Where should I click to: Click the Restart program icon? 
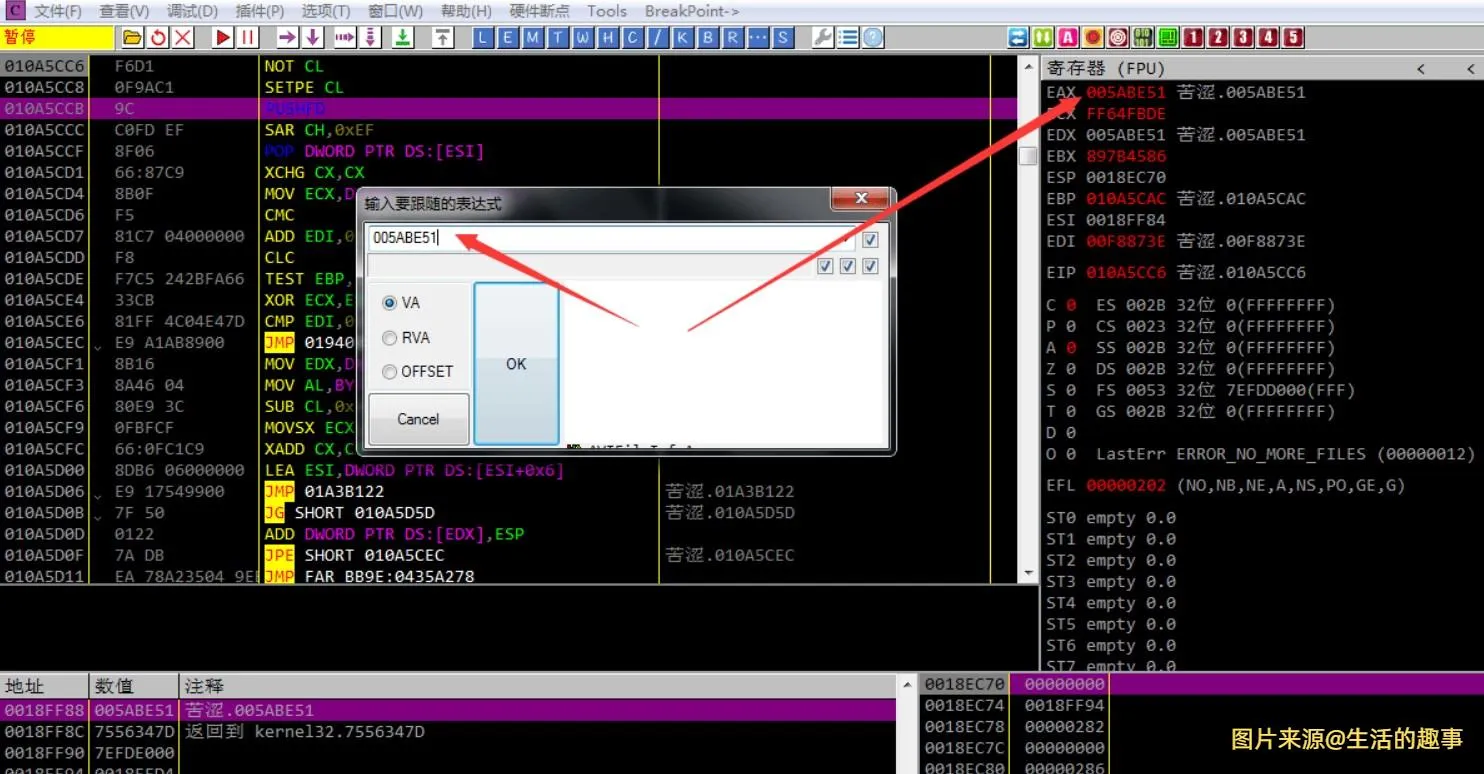click(158, 38)
